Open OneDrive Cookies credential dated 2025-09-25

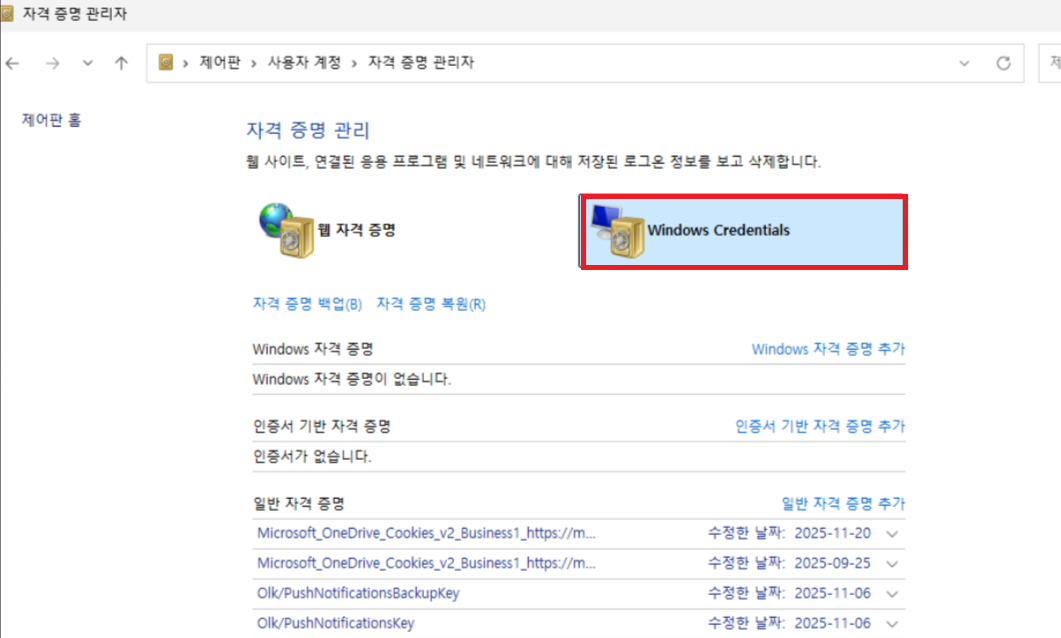pyautogui.click(x=426, y=563)
